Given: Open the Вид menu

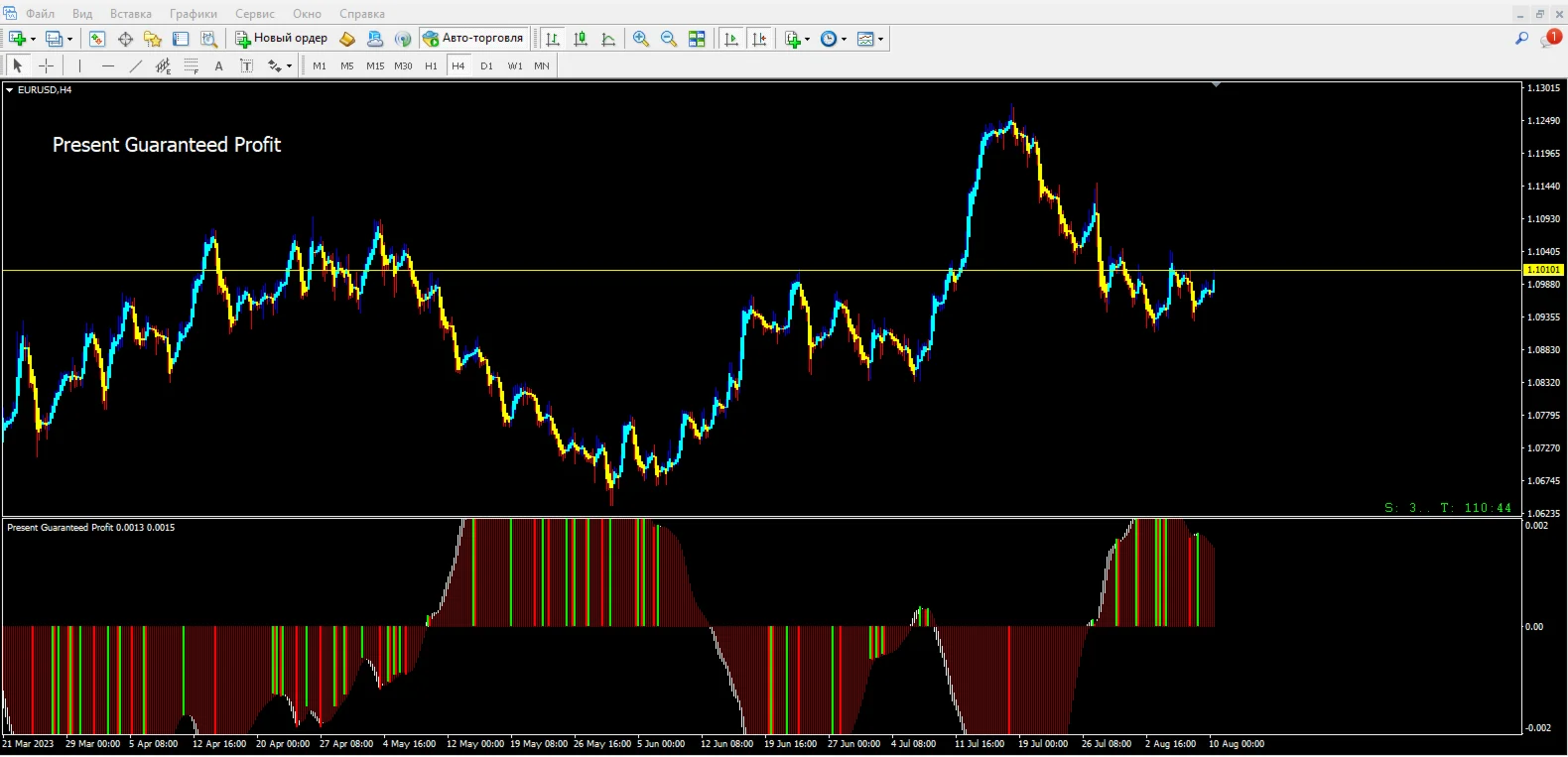Looking at the screenshot, I should coord(82,14).
